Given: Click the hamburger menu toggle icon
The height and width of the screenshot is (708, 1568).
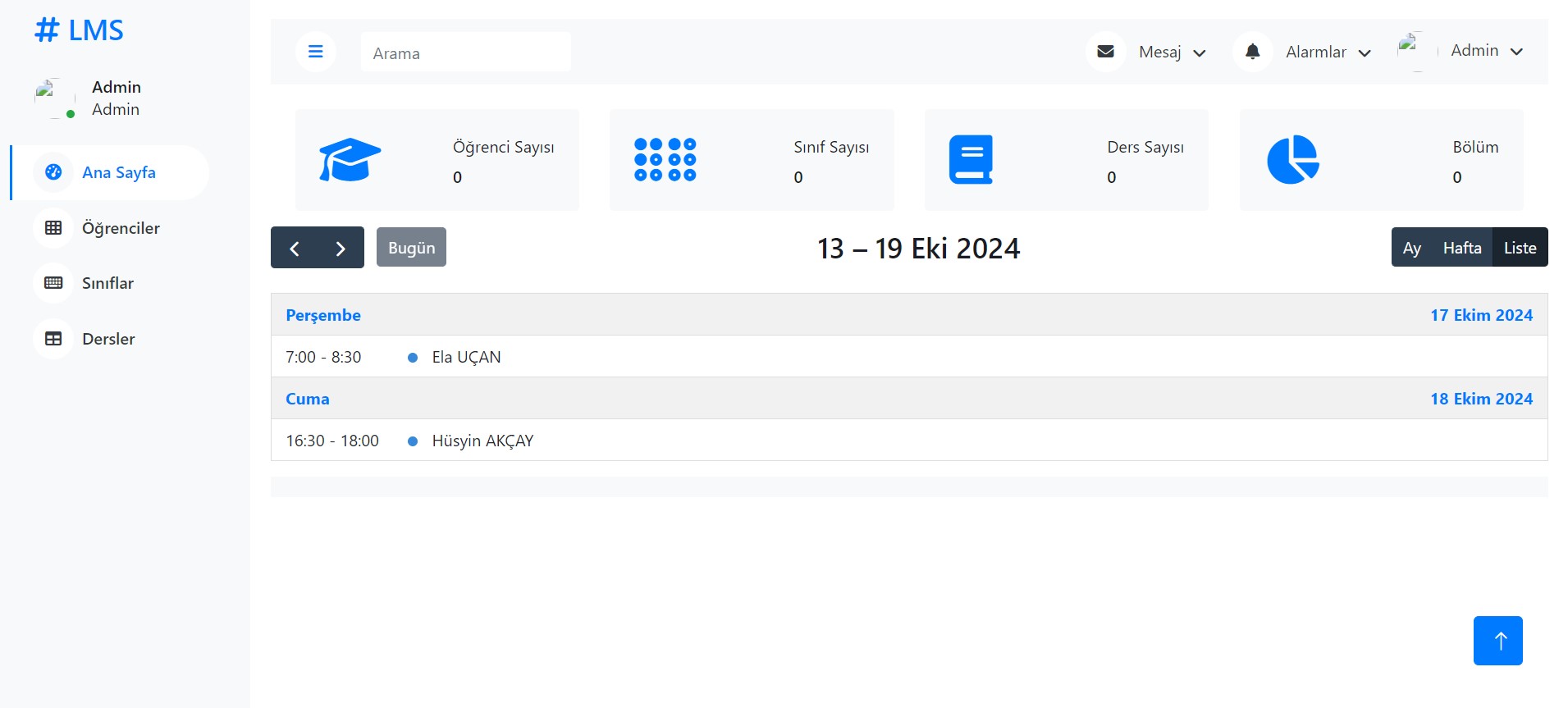Looking at the screenshot, I should point(315,52).
